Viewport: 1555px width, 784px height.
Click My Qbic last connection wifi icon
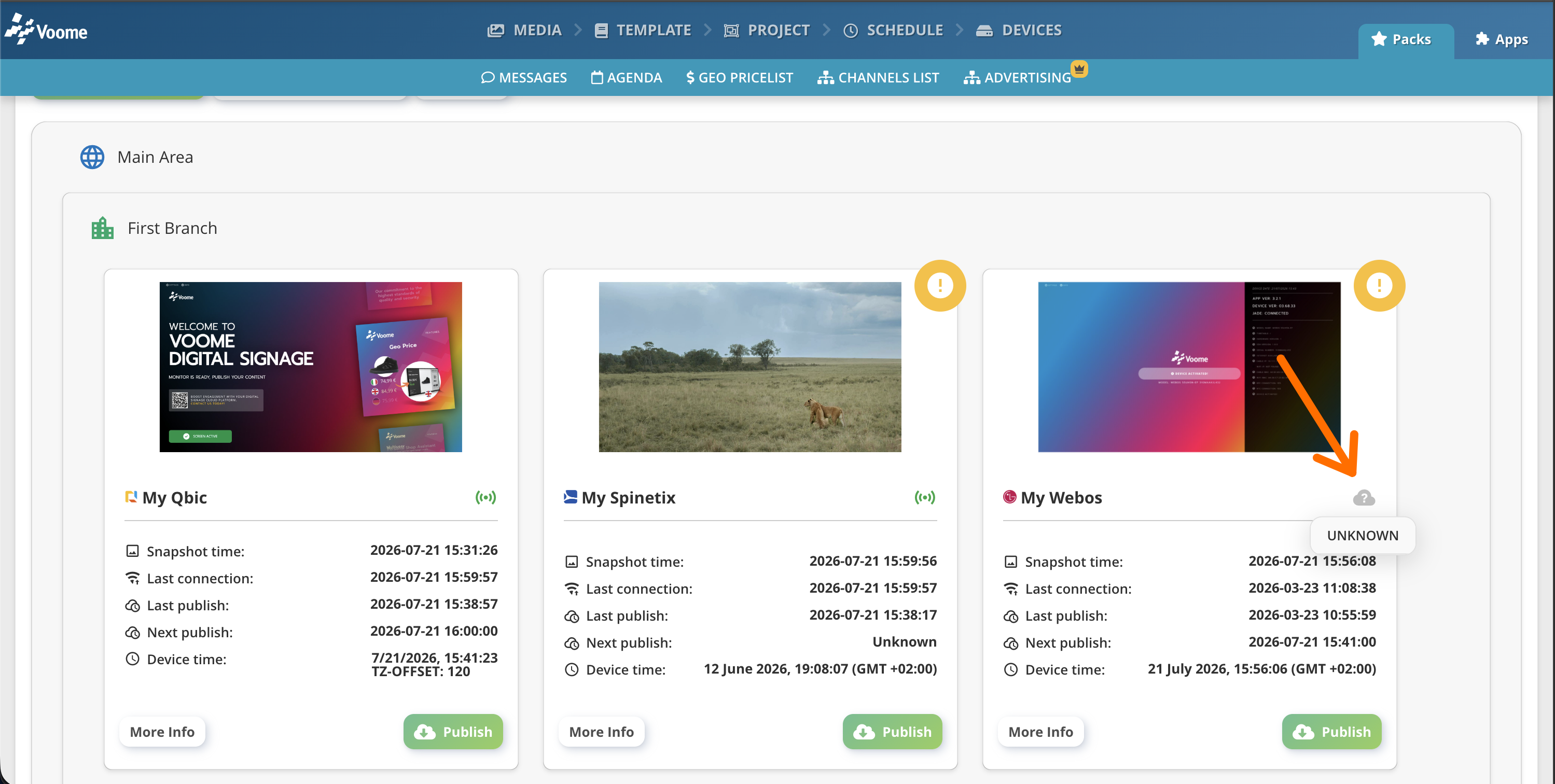(x=132, y=578)
